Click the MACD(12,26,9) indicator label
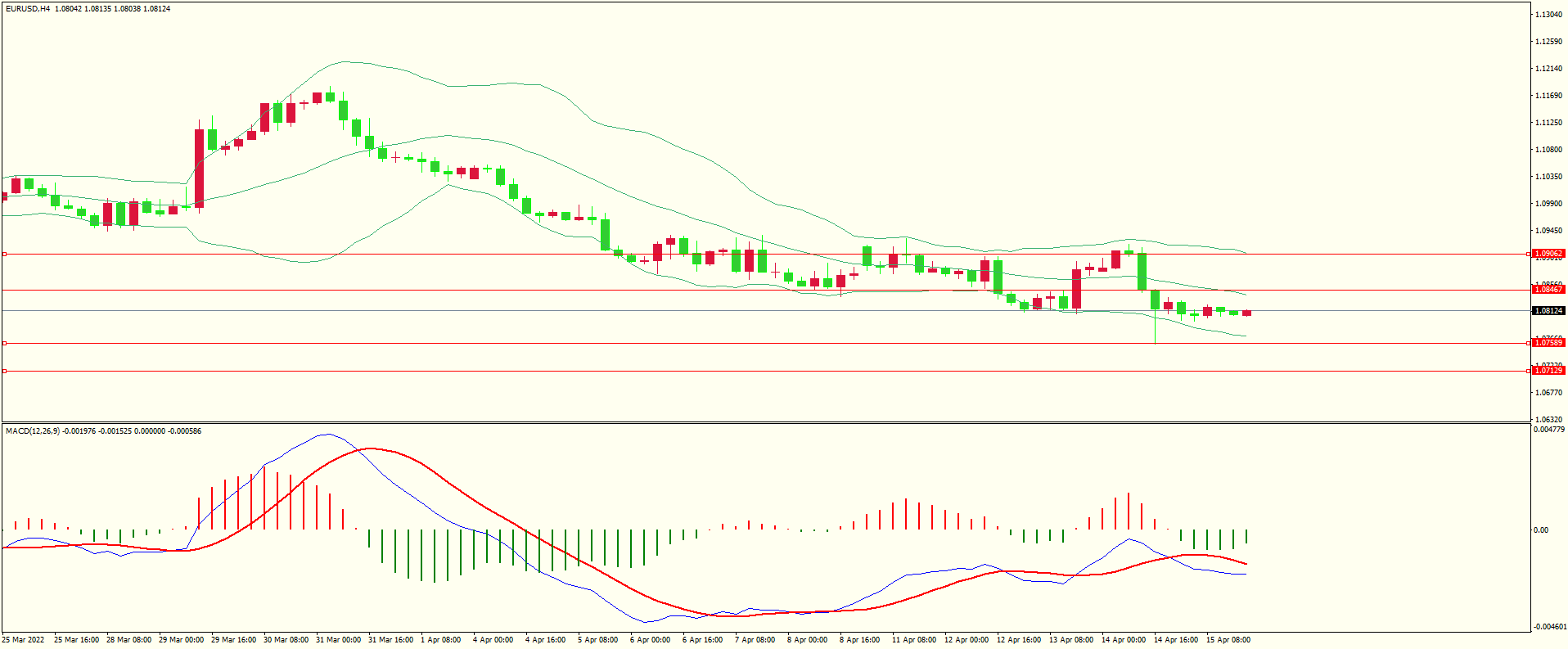The height and width of the screenshot is (649, 1568). (33, 430)
